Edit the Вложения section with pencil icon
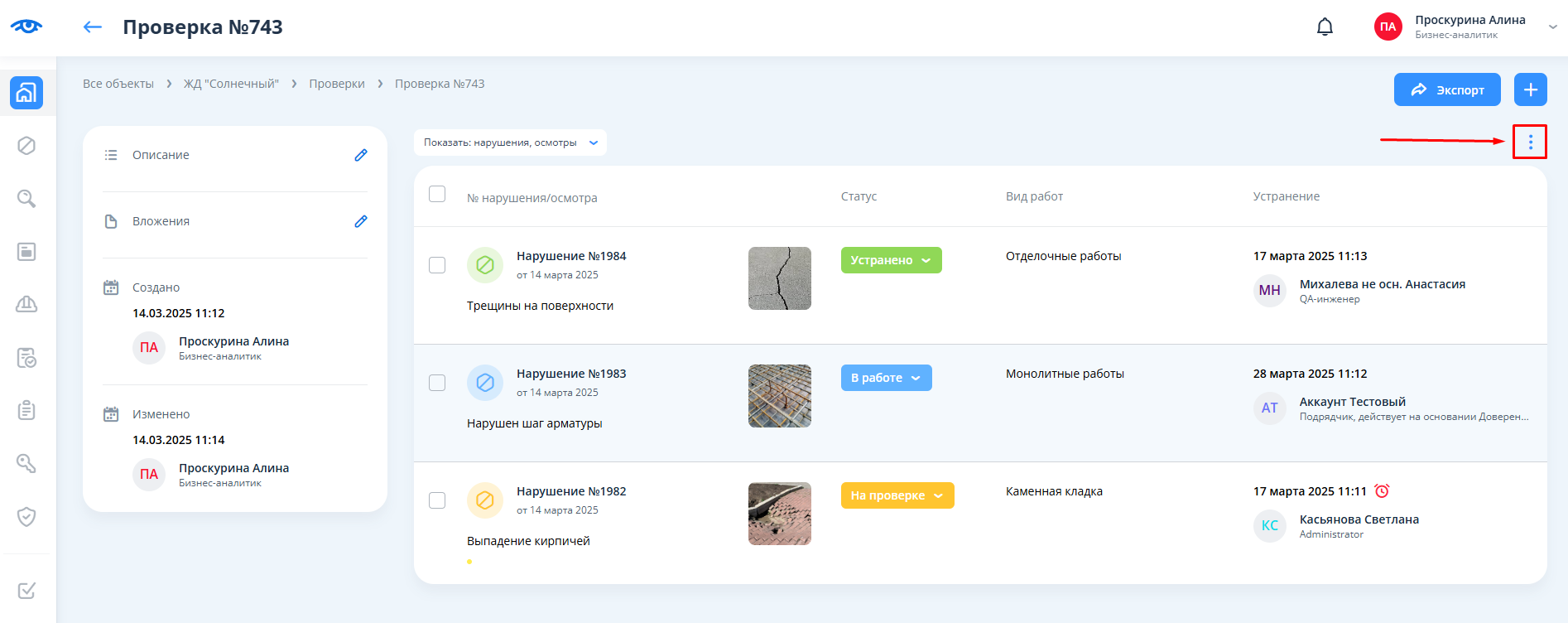 [361, 221]
